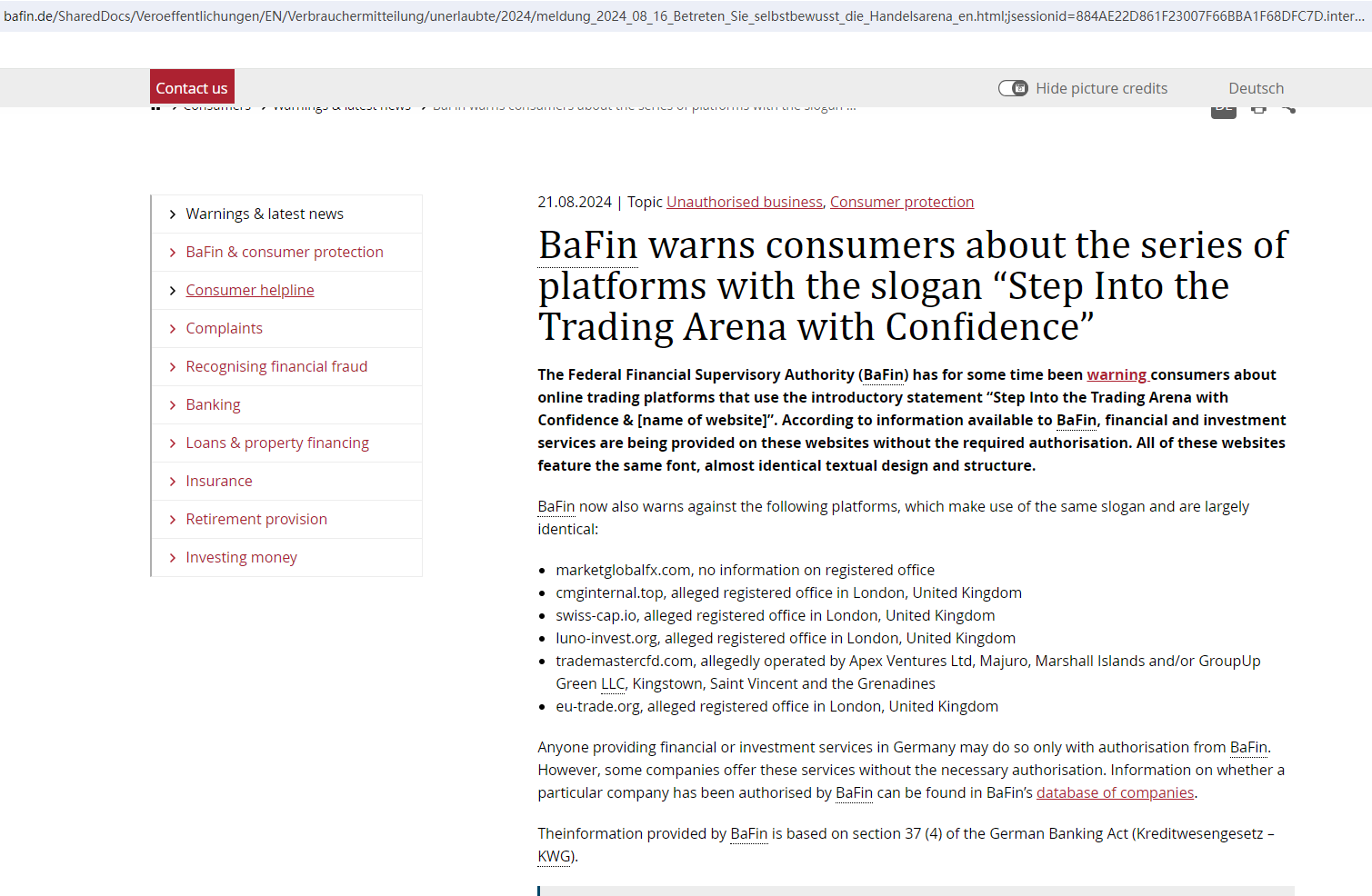
Task: Click the share icon below the header
Action: [x=1289, y=110]
